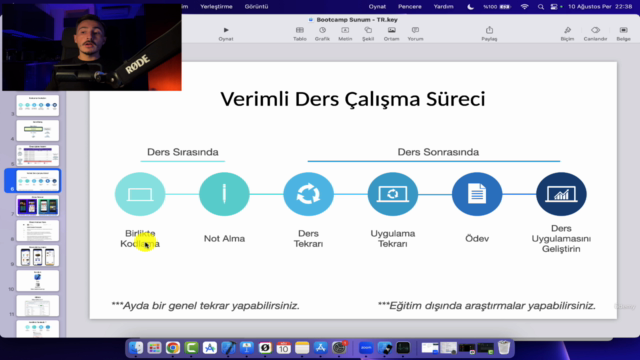Click the Do Not Disturb moon icon

pos(470,7)
